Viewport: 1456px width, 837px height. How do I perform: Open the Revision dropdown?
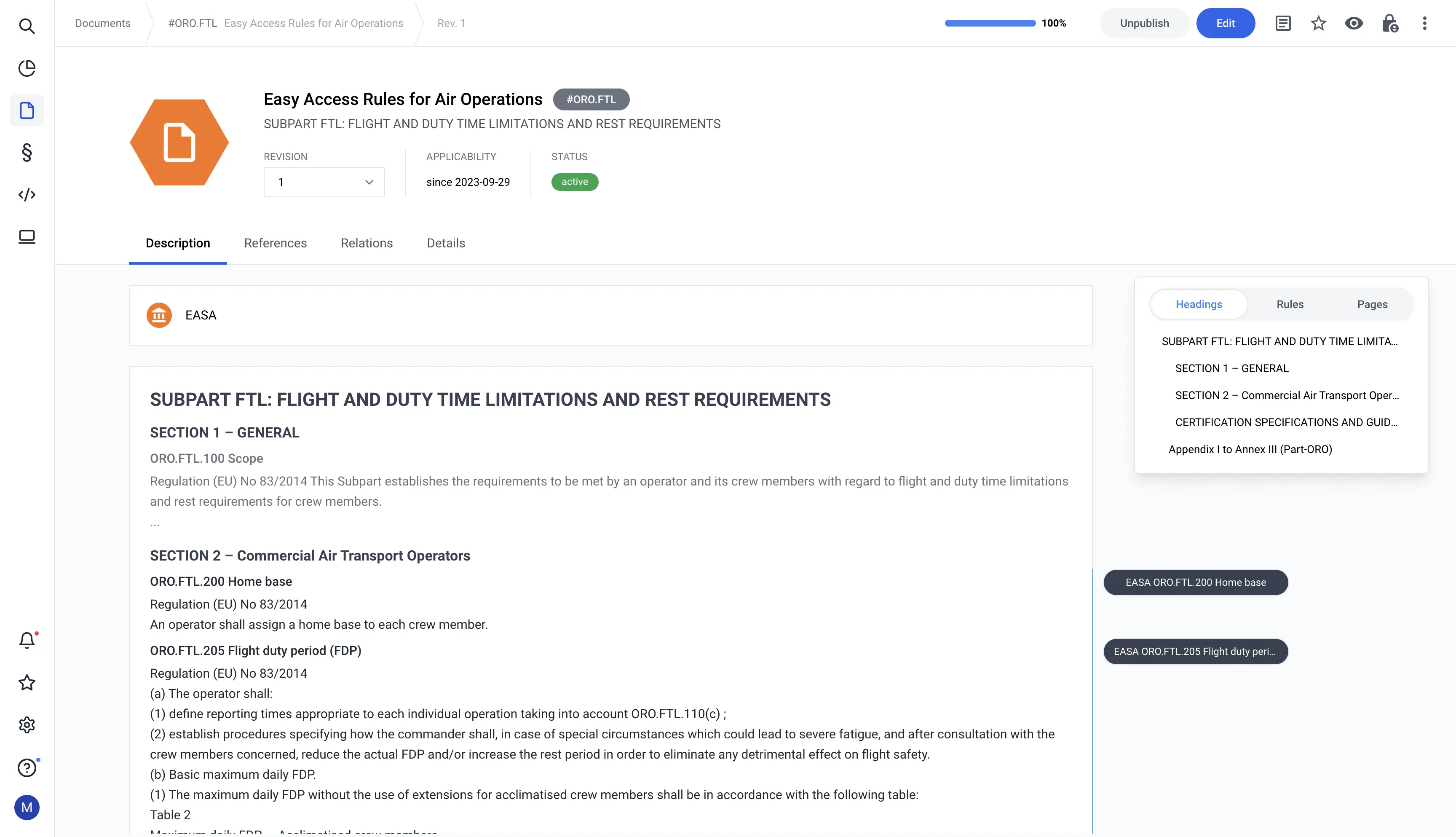[324, 182]
